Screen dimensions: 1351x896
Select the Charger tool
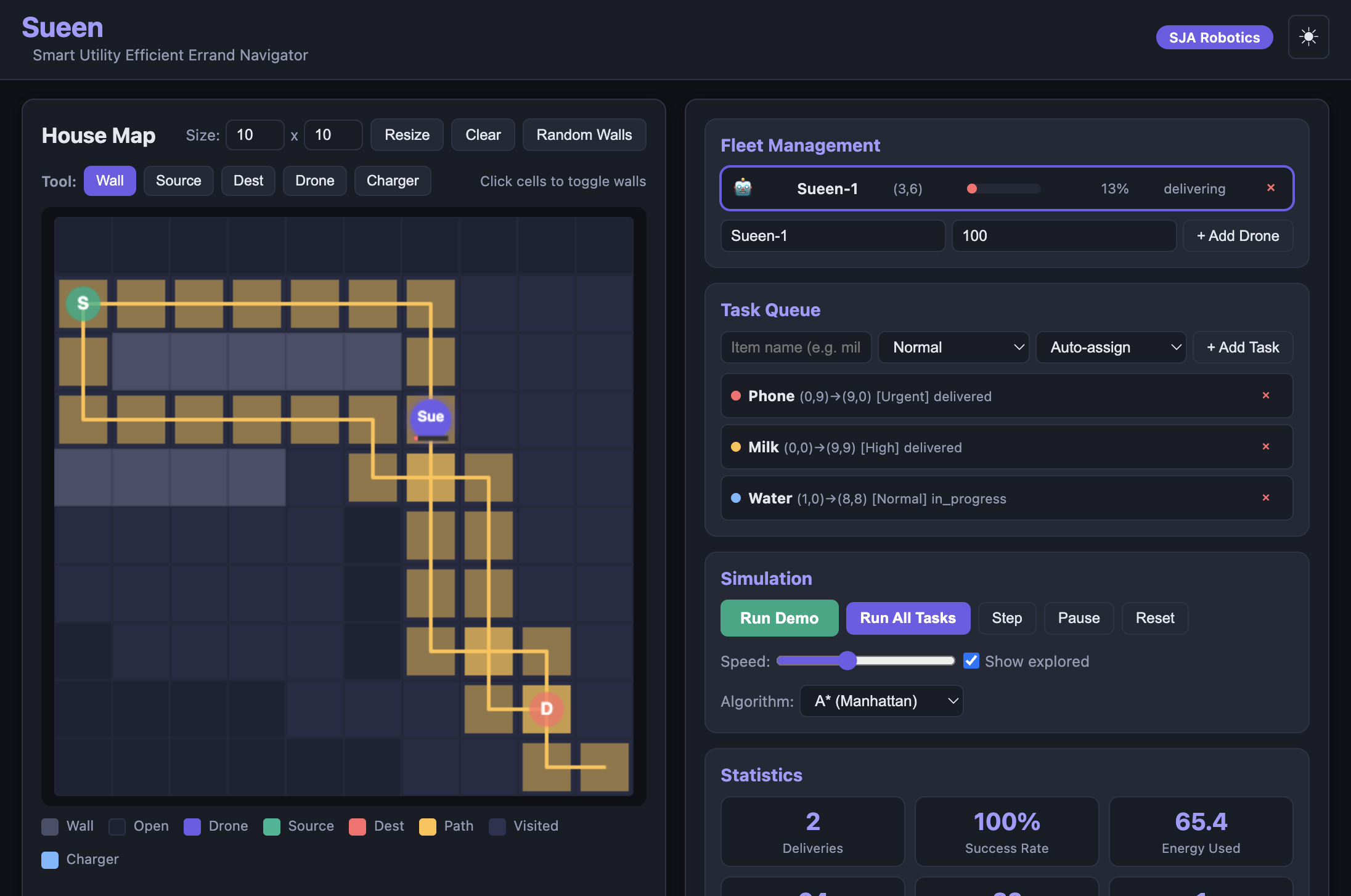tap(393, 181)
